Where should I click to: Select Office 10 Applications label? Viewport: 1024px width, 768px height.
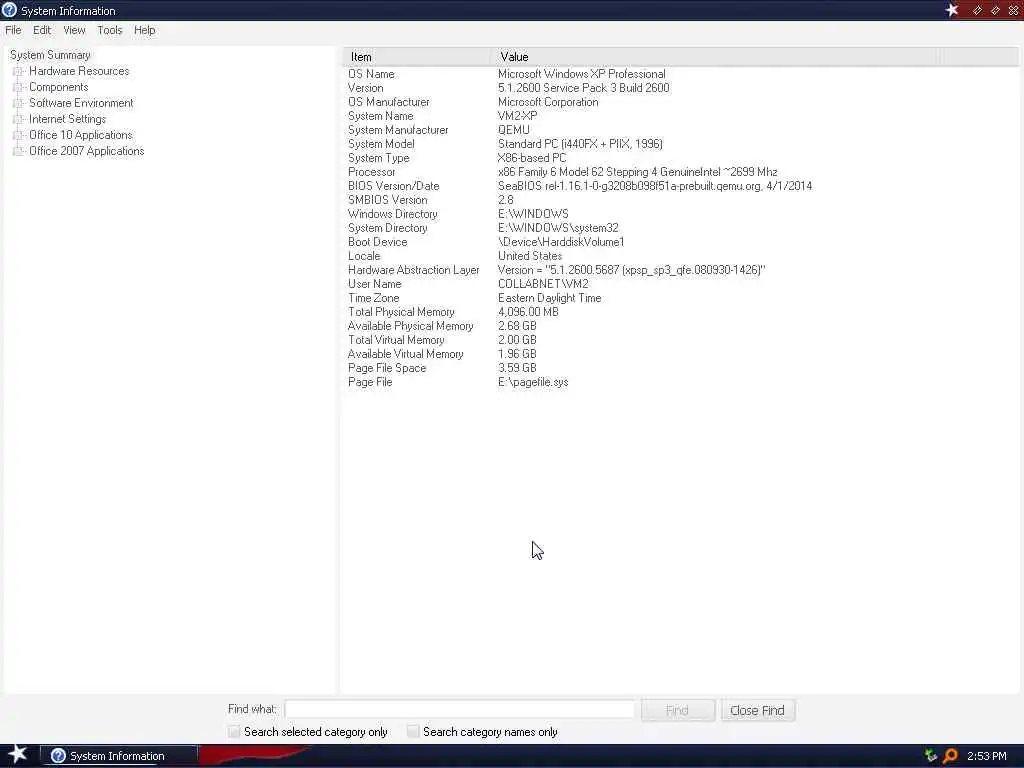(80, 135)
